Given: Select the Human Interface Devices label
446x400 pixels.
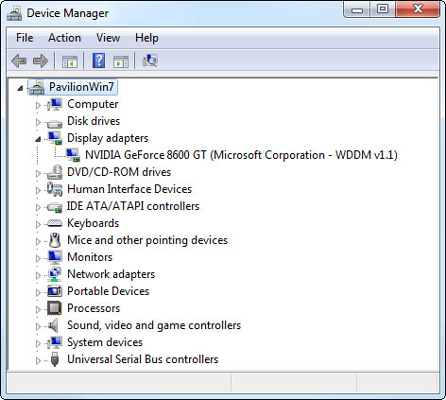Looking at the screenshot, I should (130, 189).
